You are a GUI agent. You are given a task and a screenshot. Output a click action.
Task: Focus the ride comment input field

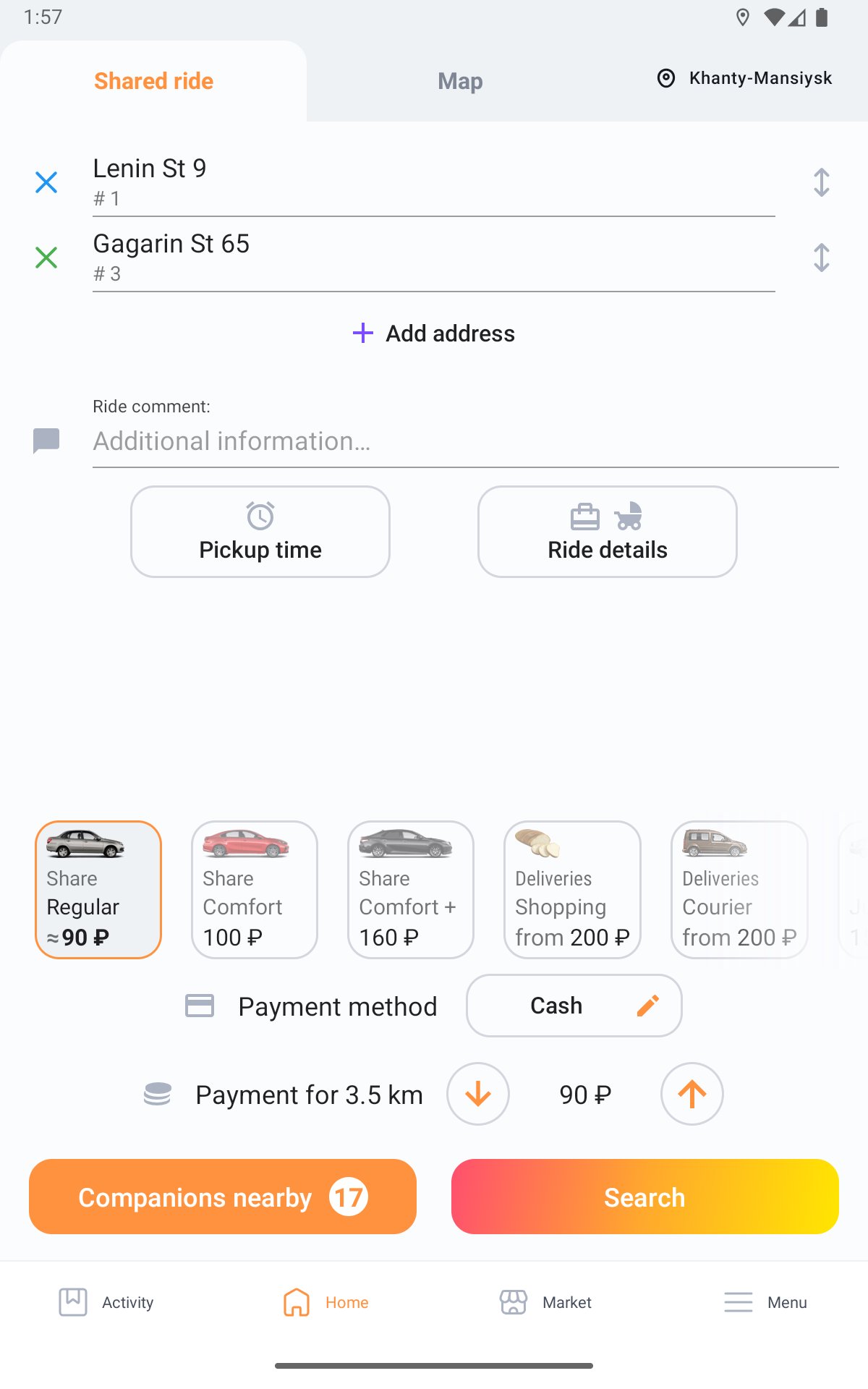[x=463, y=441]
